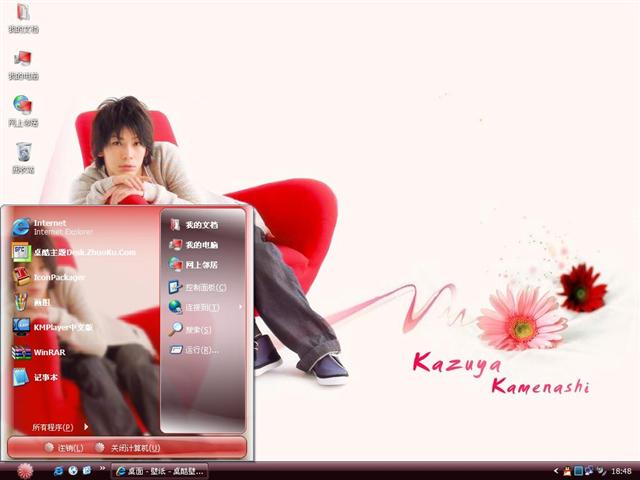Switch to 桌面 - 壁纸 taskbar window
Viewport: 640px width, 480px height.
click(160, 471)
